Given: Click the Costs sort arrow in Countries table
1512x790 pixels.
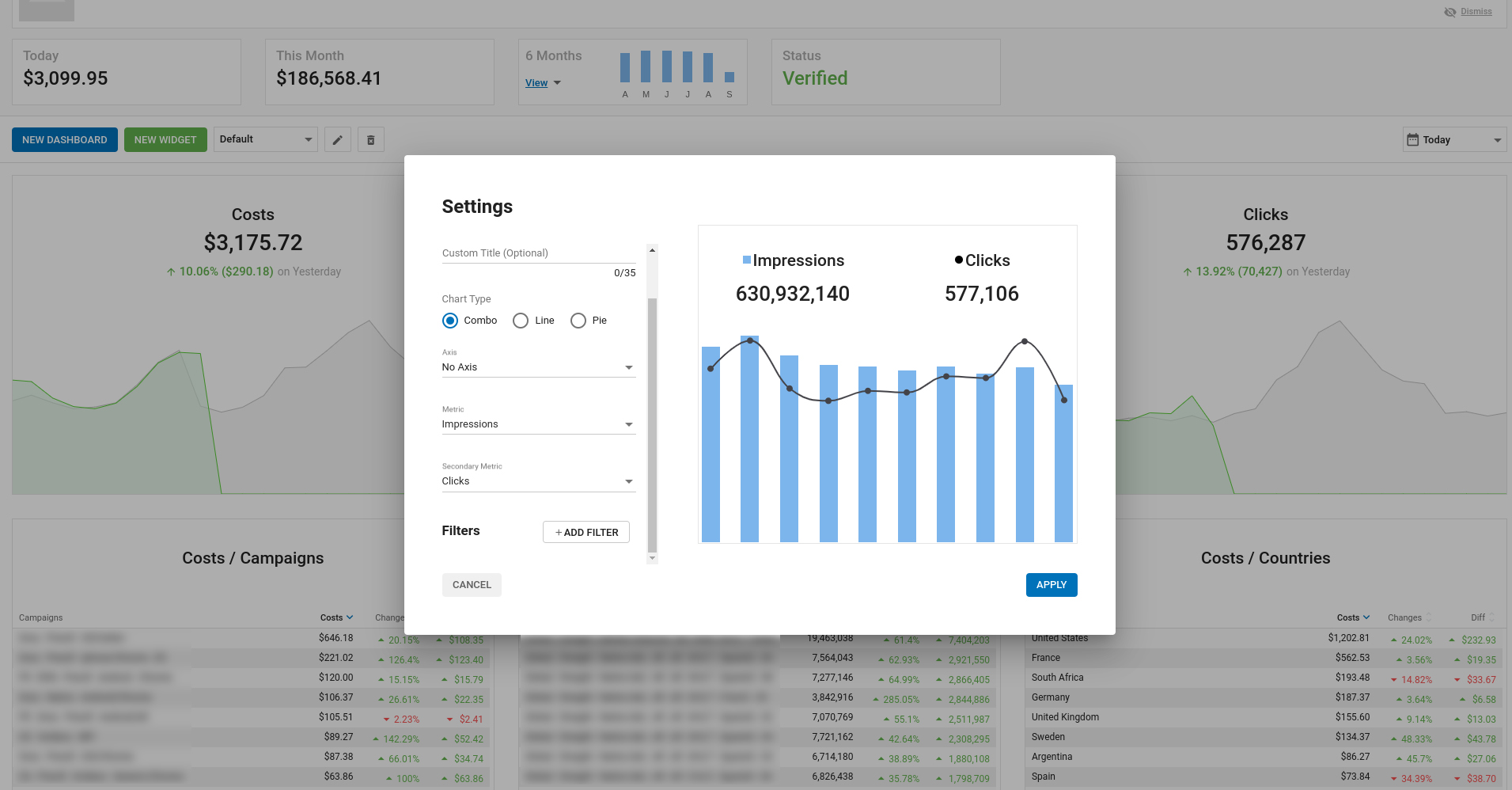Looking at the screenshot, I should point(1366,617).
